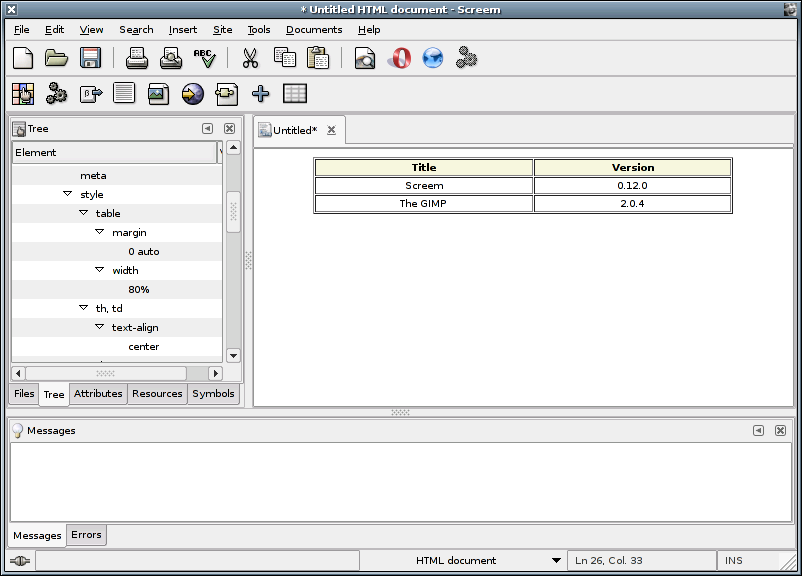802x576 pixels.
Task: Insert a table with the grid icon
Action: point(295,94)
